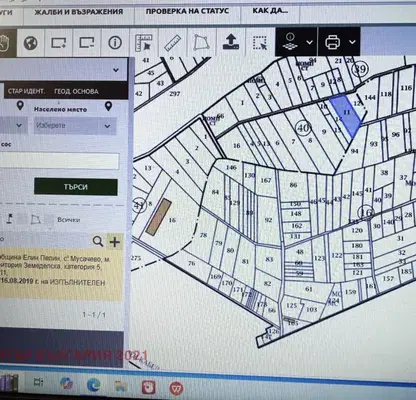Select the distance measuring ruler
This screenshot has height=400, width=416.
[172, 43]
